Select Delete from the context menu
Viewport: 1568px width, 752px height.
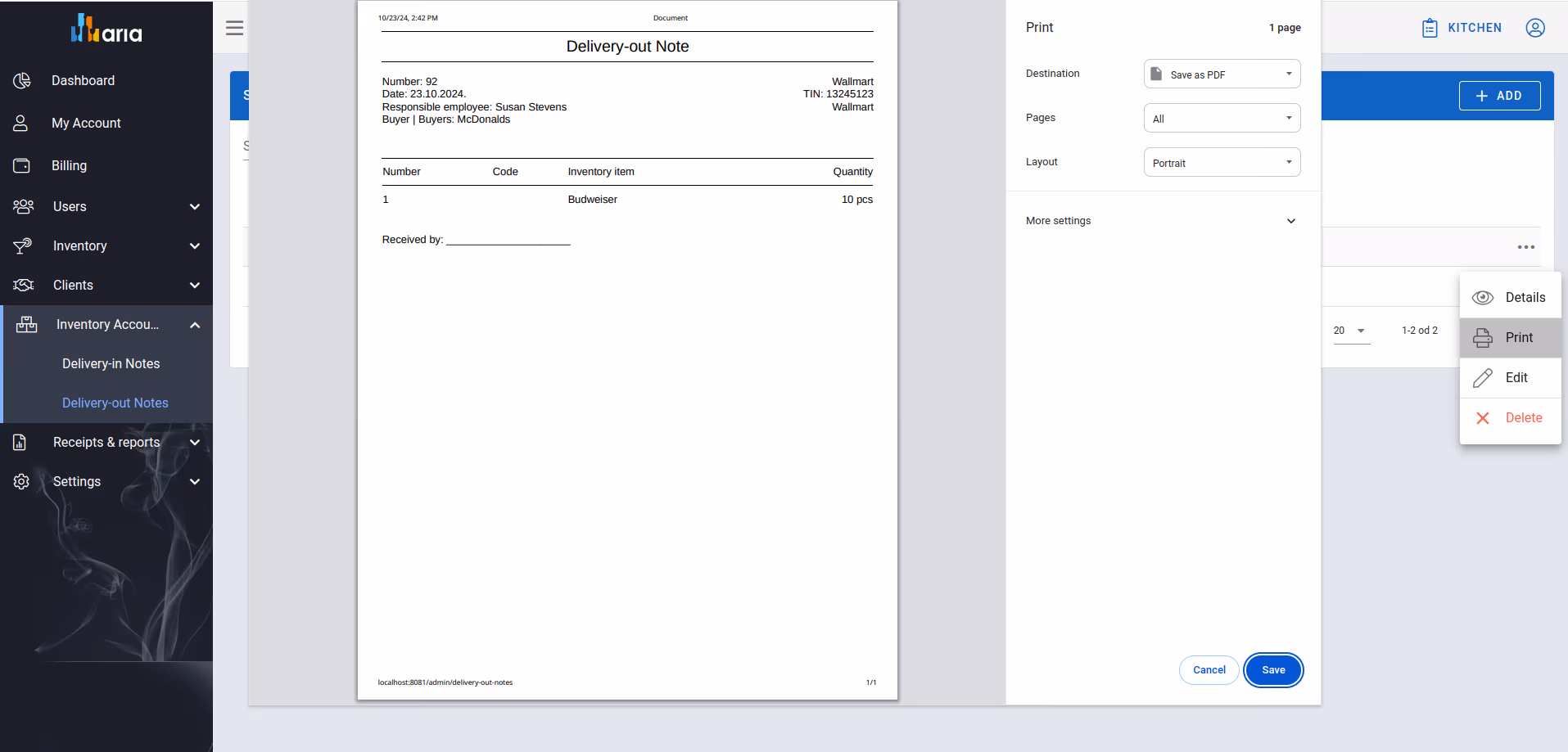point(1511,418)
